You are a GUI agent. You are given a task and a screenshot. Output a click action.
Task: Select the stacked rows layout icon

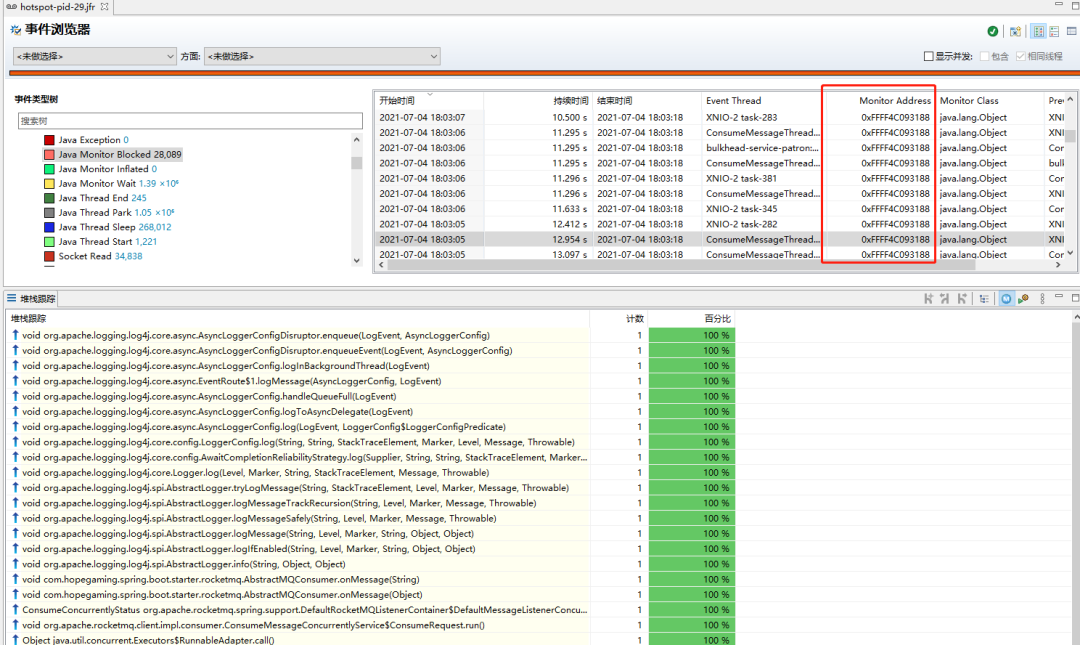(x=1055, y=31)
